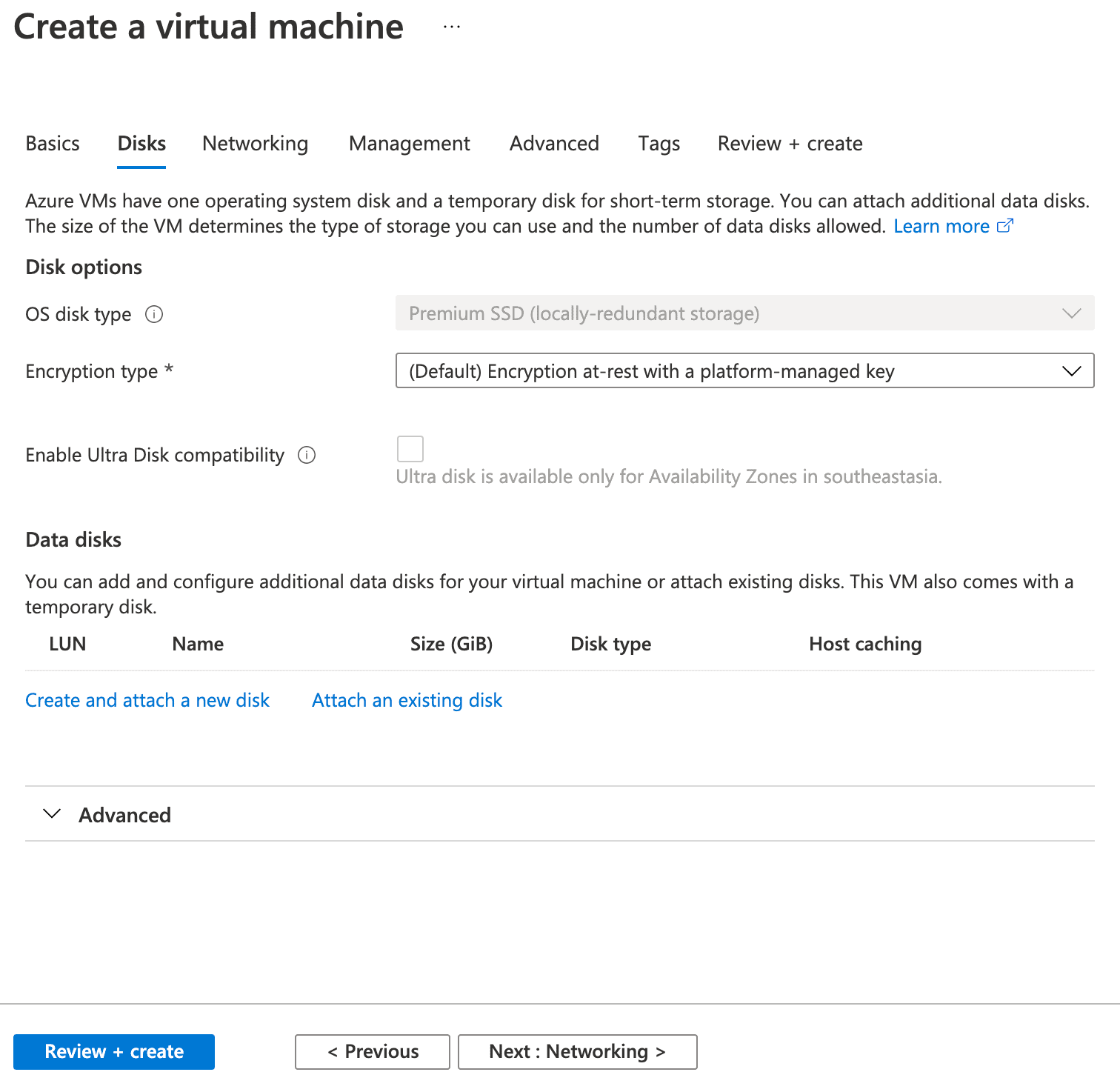Click the info icon beside Enable Ultra Disk compatibility
The width and height of the screenshot is (1120, 1092).
click(x=307, y=456)
